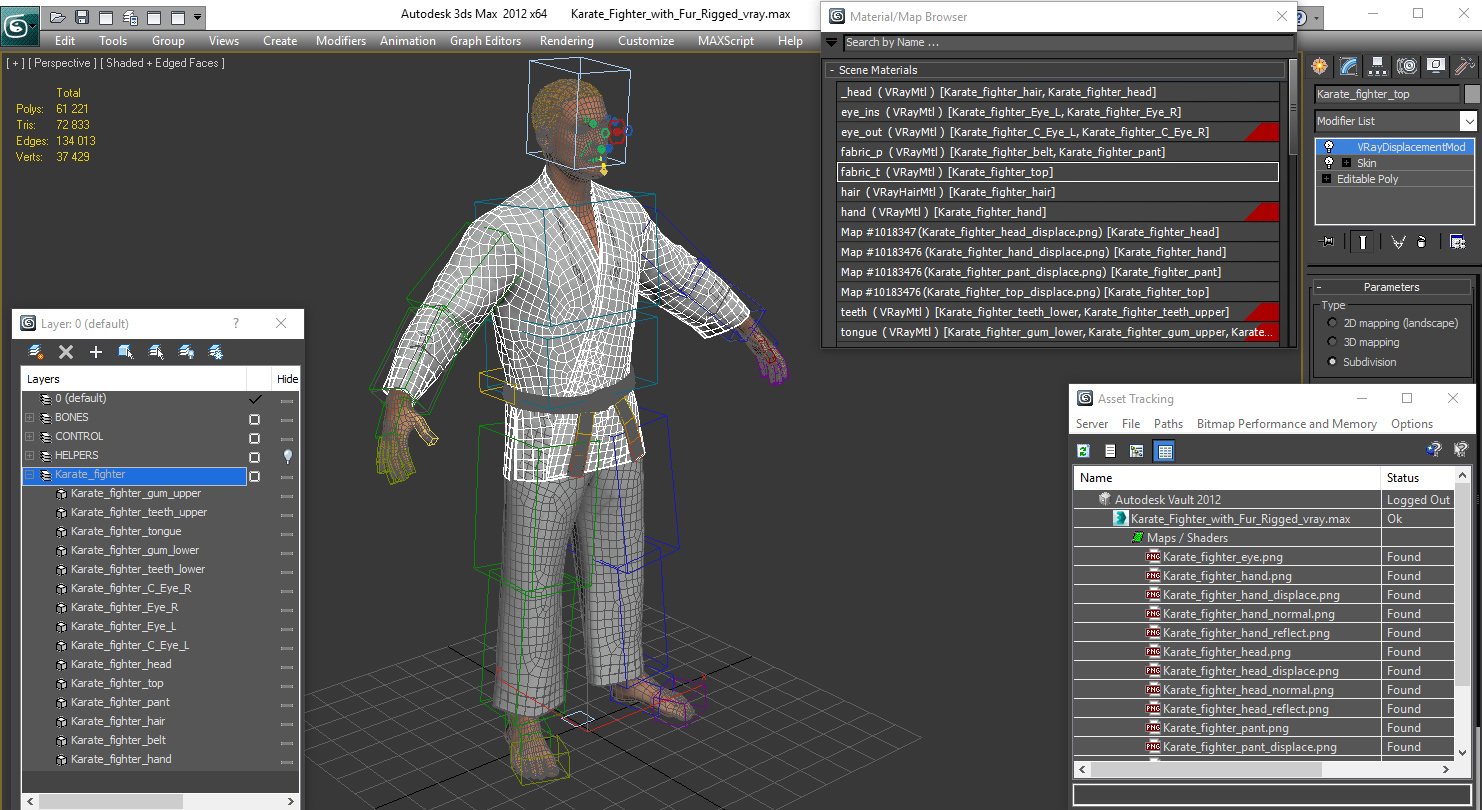Switch Asset Tracking to table view
Image resolution: width=1482 pixels, height=810 pixels.
tap(1164, 451)
